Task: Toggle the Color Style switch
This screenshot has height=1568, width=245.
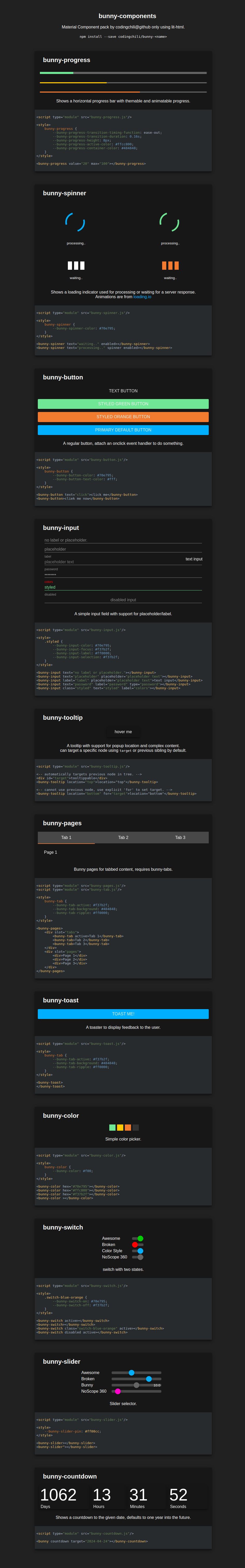Action: point(138,1251)
